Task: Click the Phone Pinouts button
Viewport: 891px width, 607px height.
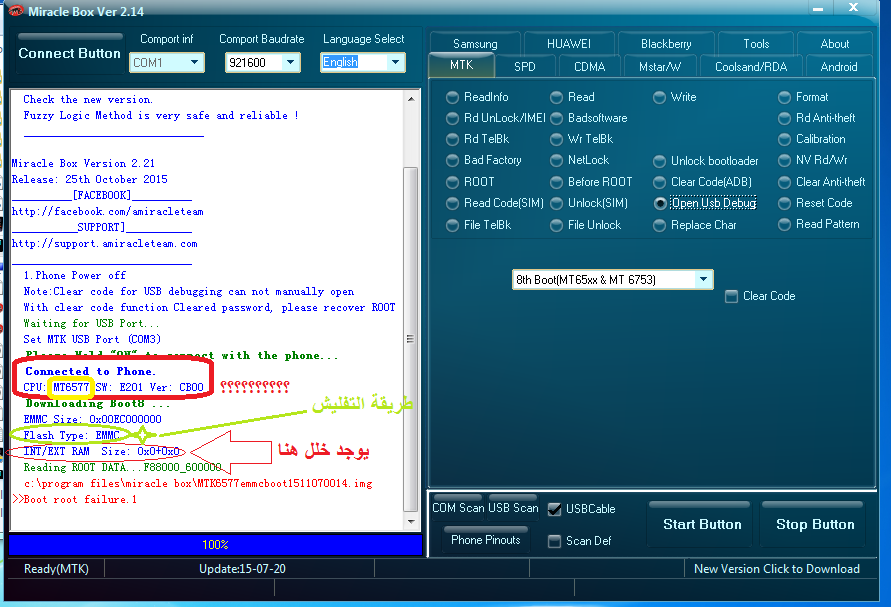Action: [x=486, y=540]
